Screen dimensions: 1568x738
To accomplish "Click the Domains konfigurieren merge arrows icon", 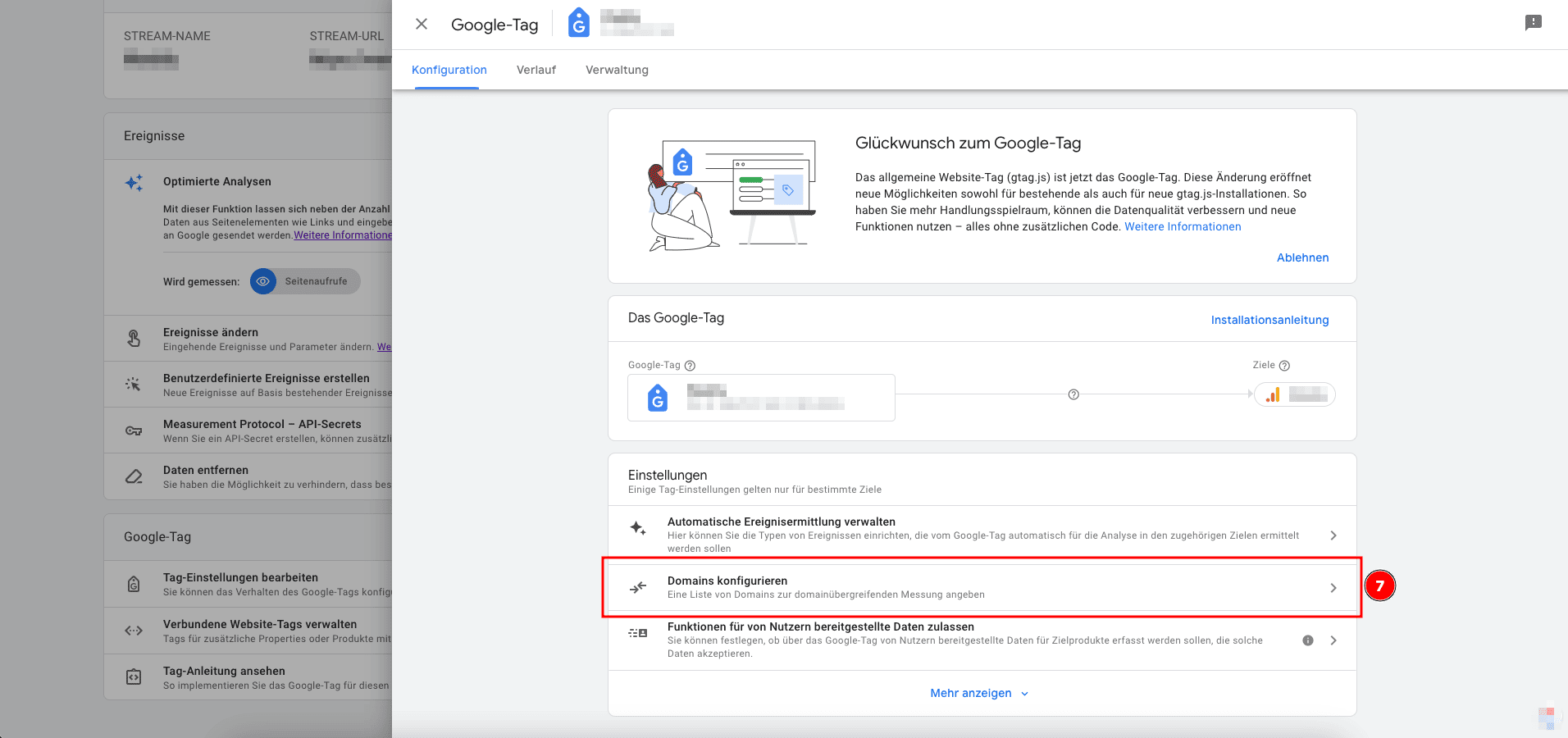I will click(x=638, y=587).
